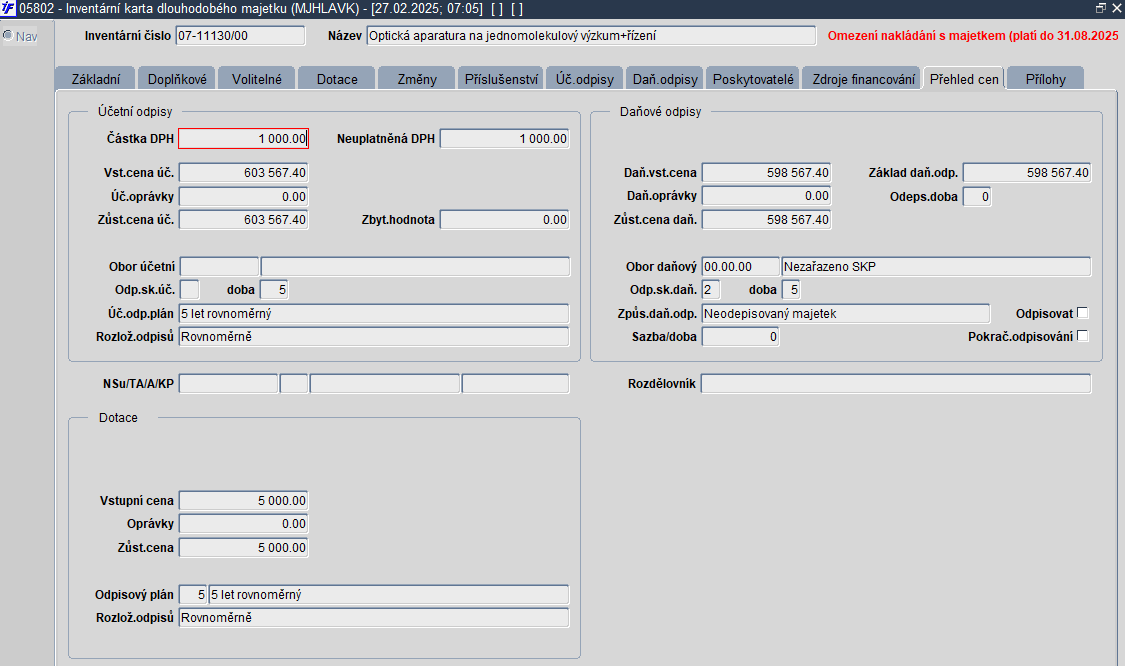The height and width of the screenshot is (666, 1125).
Task: Click the Způs.daň.odp. field
Action: point(846,314)
